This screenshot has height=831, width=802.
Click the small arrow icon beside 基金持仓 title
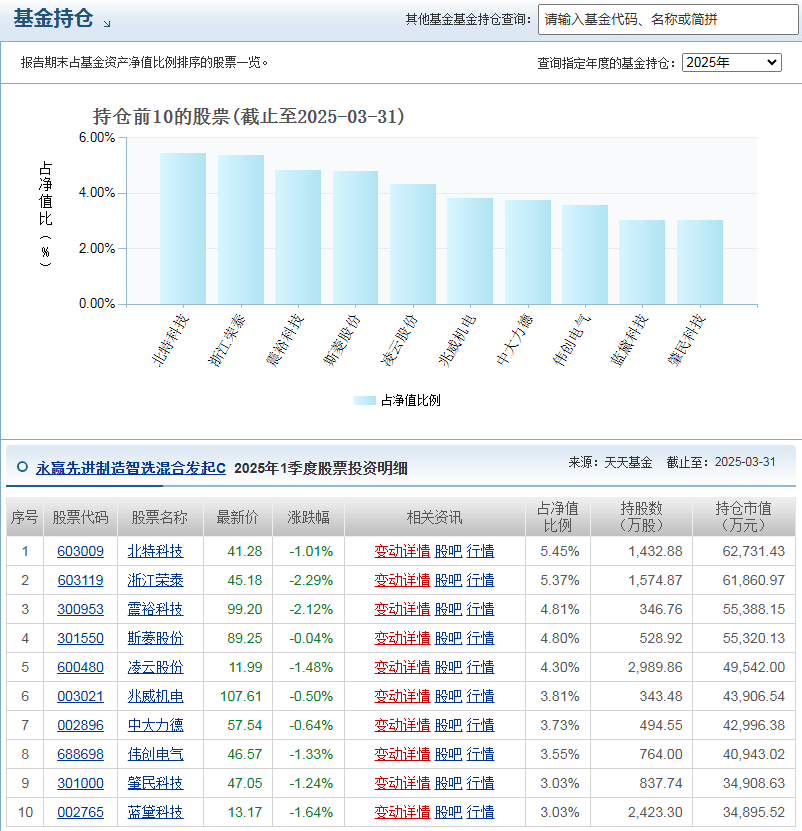107,24
